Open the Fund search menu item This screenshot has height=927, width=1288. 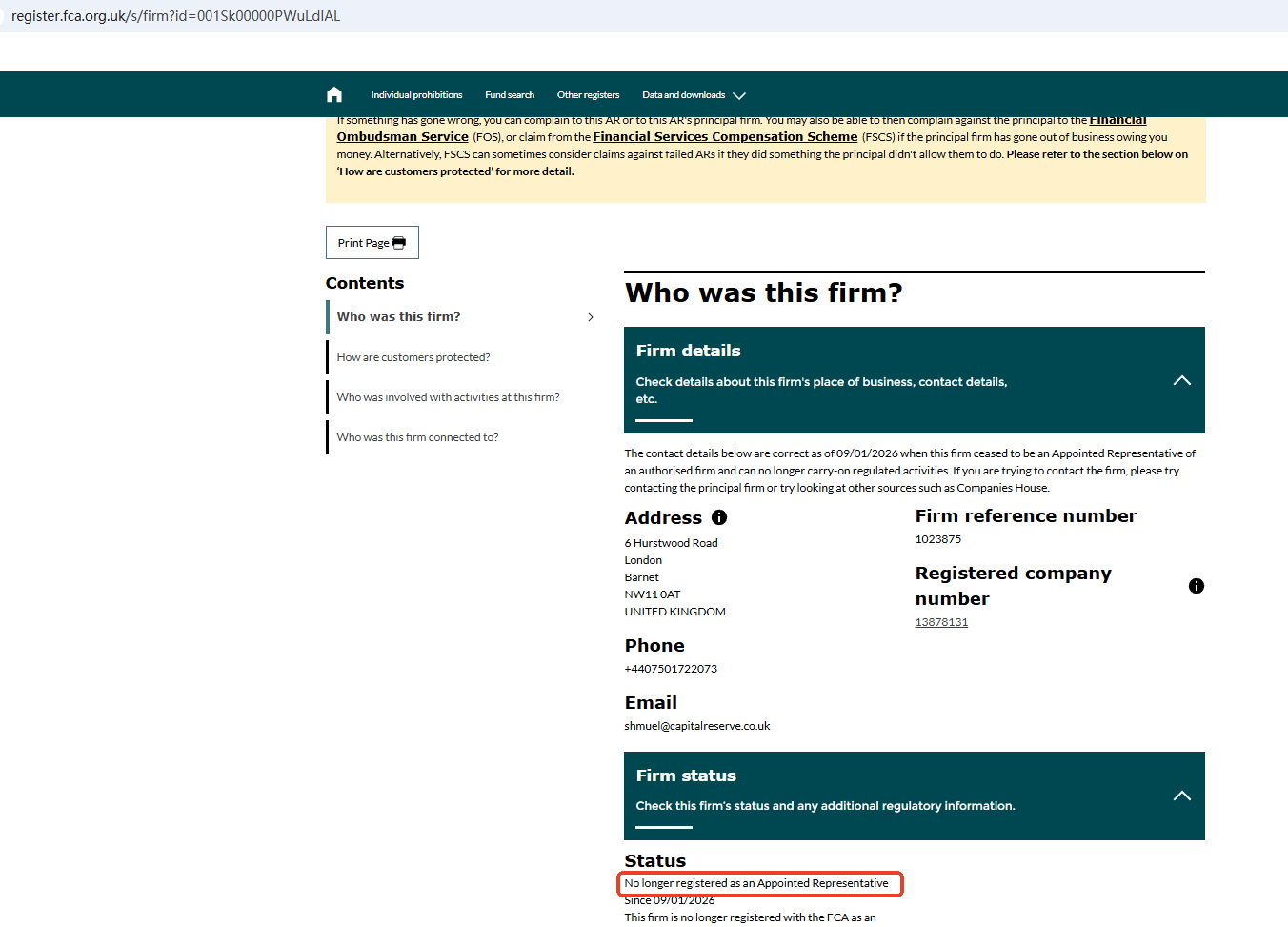tap(510, 95)
